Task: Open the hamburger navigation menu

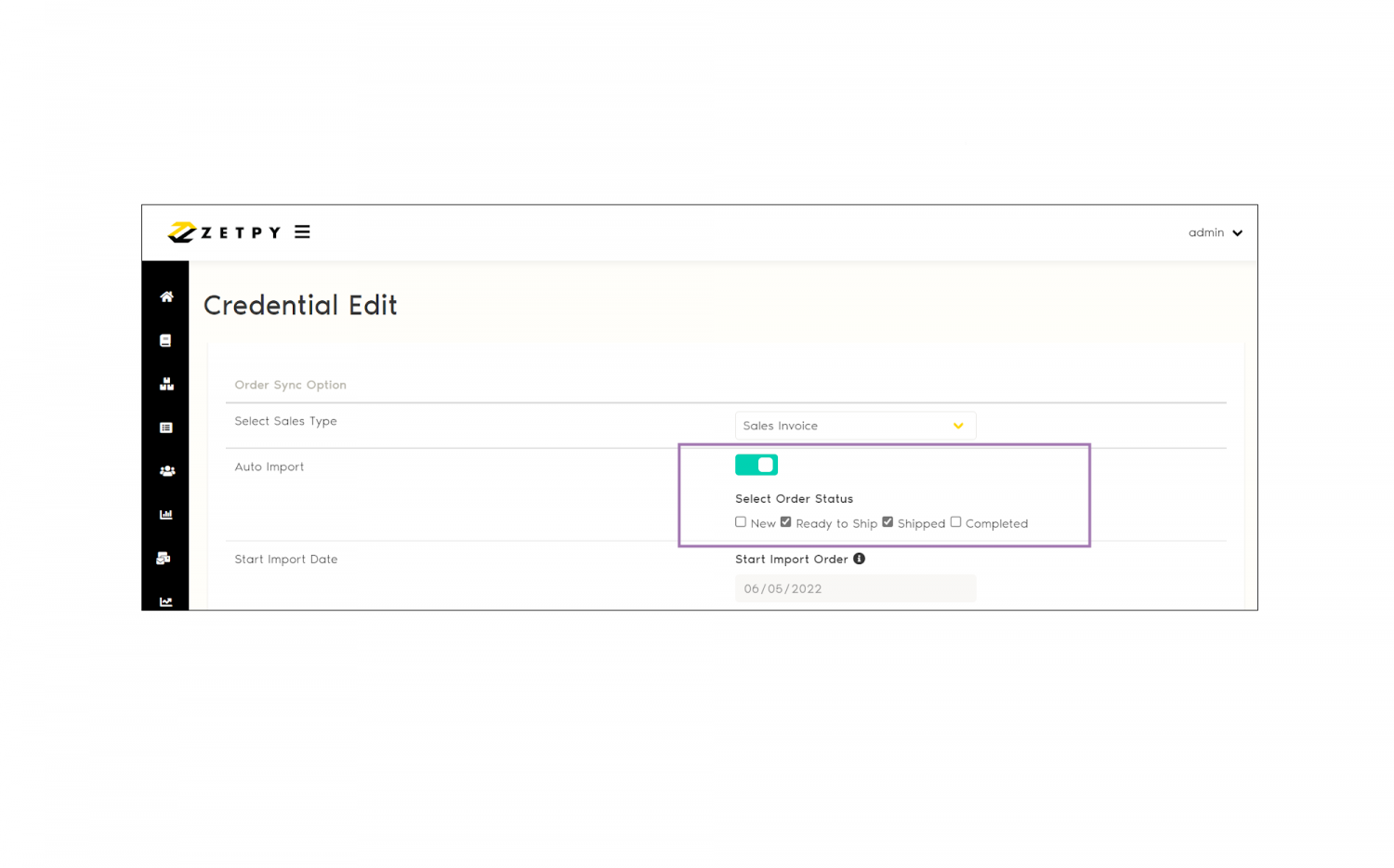Action: pos(301,231)
